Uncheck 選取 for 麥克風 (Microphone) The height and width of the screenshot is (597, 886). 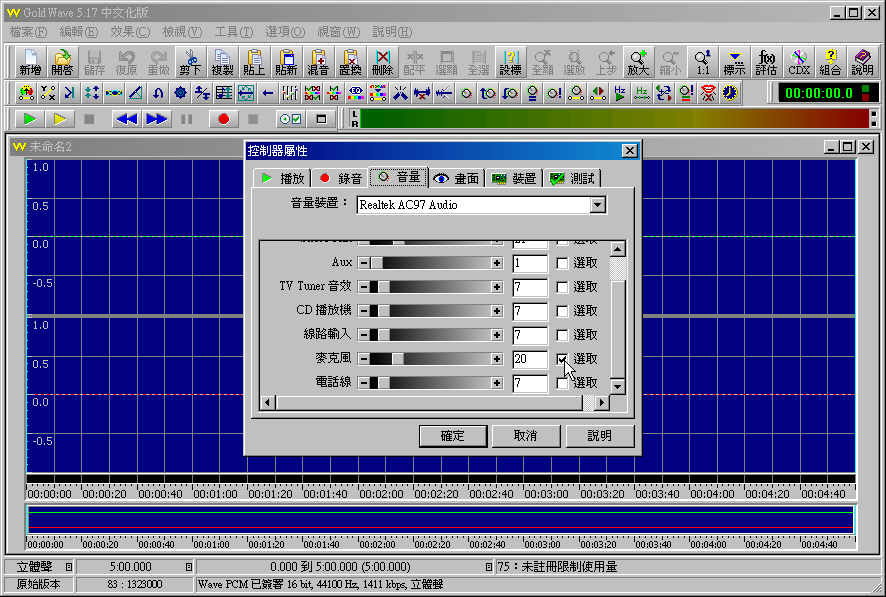tap(563, 359)
